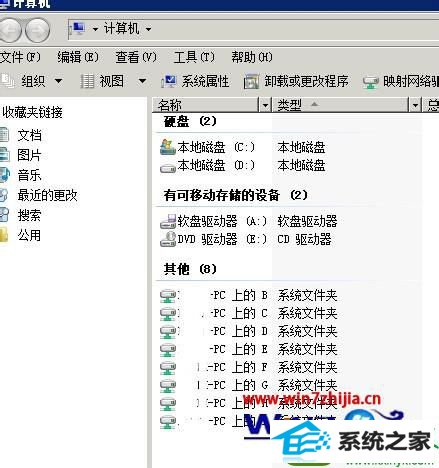439x468 pixels.
Task: Open the 组织 toolbar icon
Action: (x=7, y=81)
